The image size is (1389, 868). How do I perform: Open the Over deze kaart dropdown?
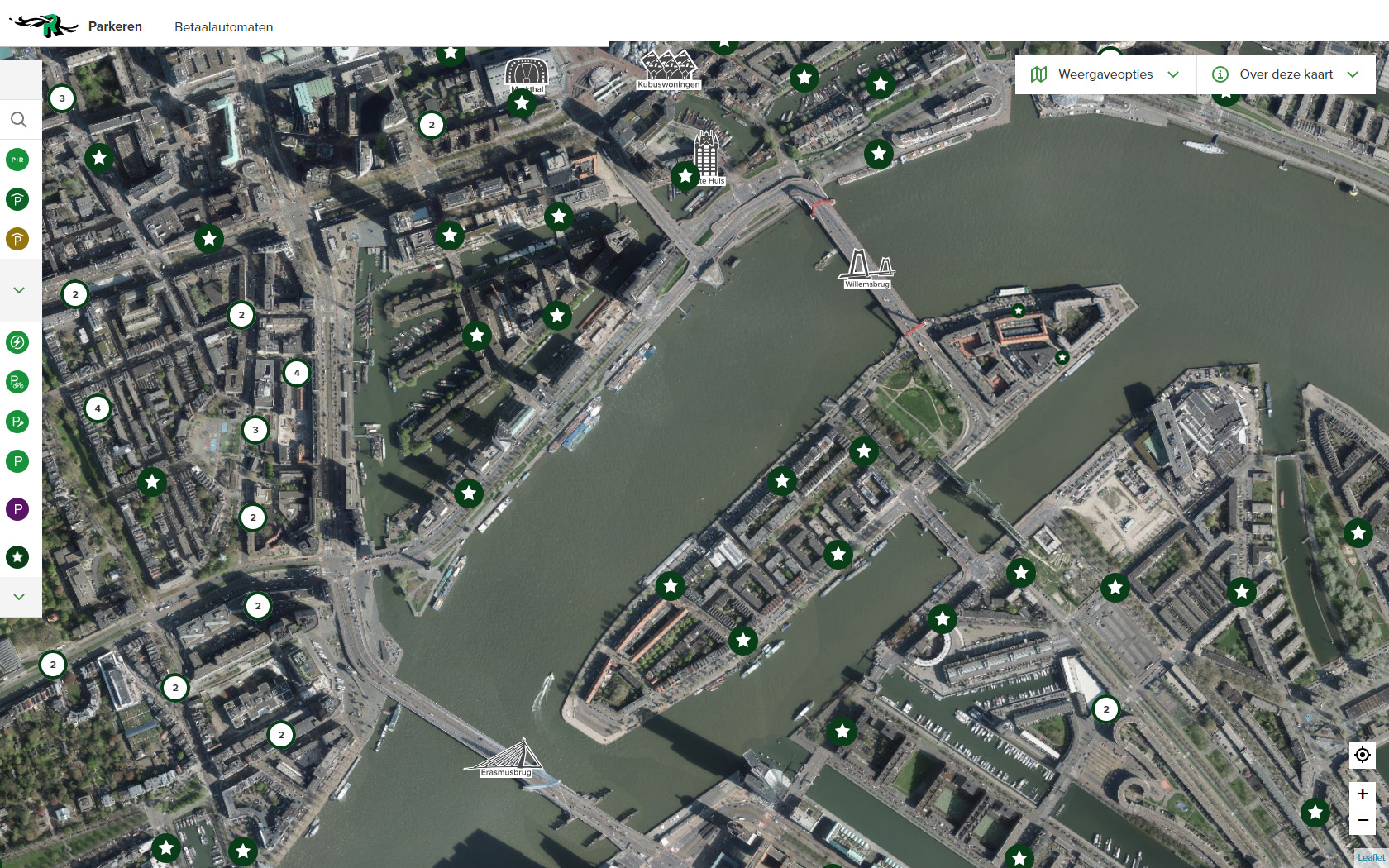coord(1286,74)
